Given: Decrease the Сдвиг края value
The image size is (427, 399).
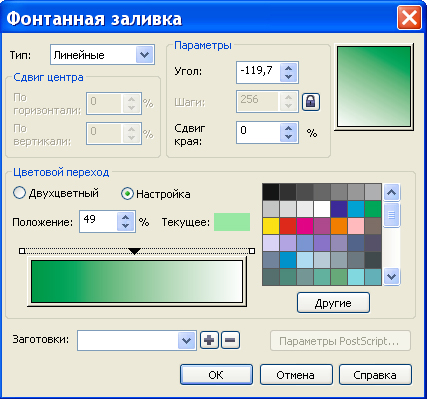Looking at the screenshot, I should [288, 137].
